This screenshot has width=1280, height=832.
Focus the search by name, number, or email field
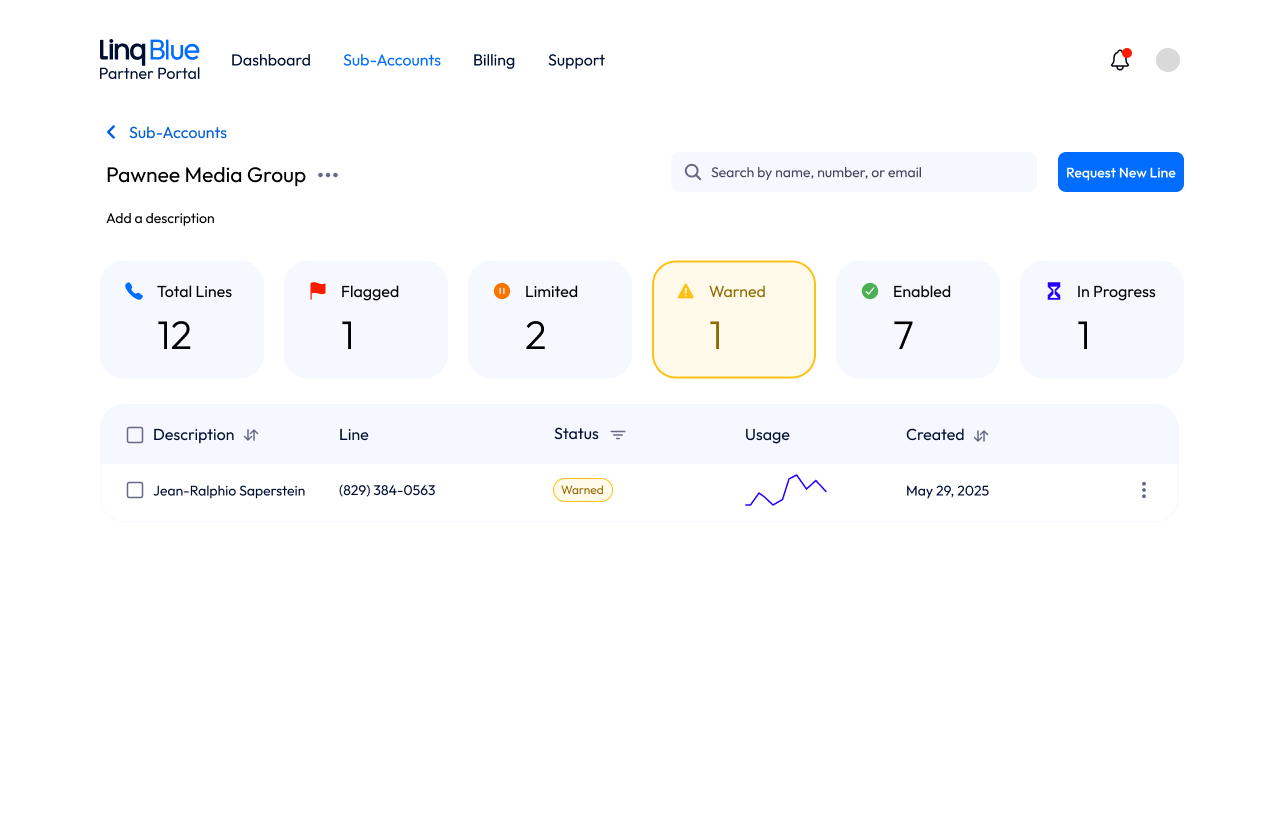click(x=854, y=172)
